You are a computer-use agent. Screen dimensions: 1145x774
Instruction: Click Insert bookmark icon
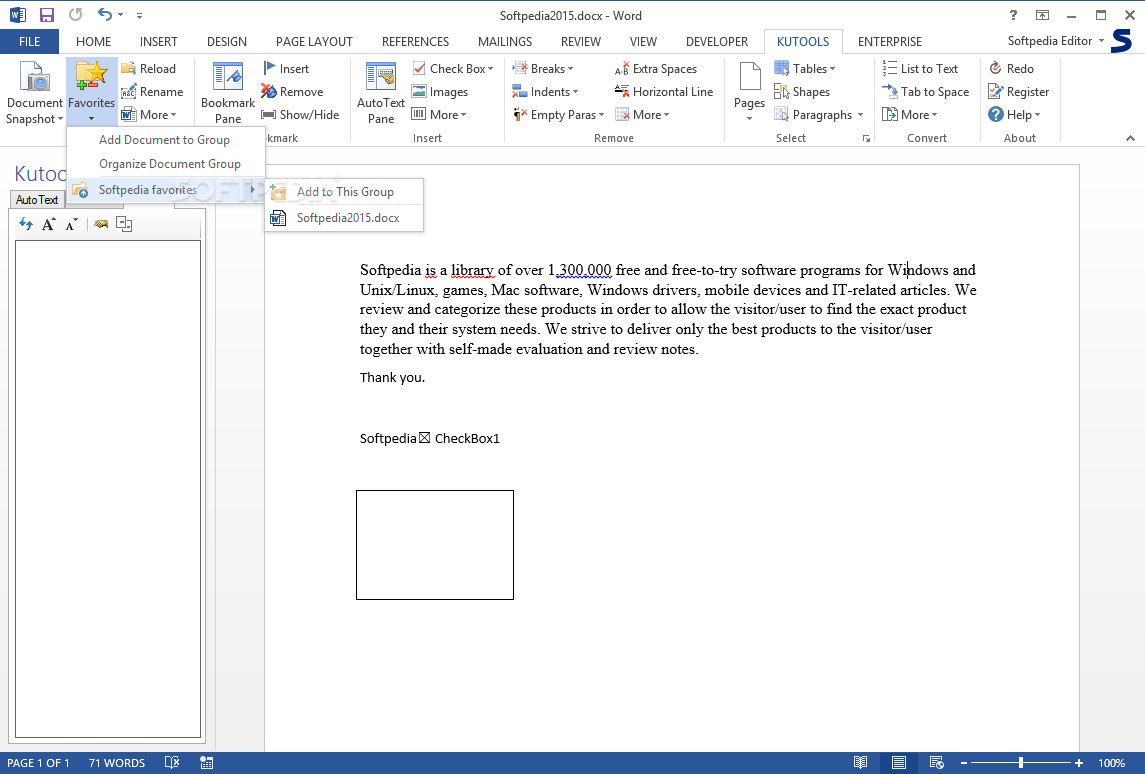(x=269, y=69)
